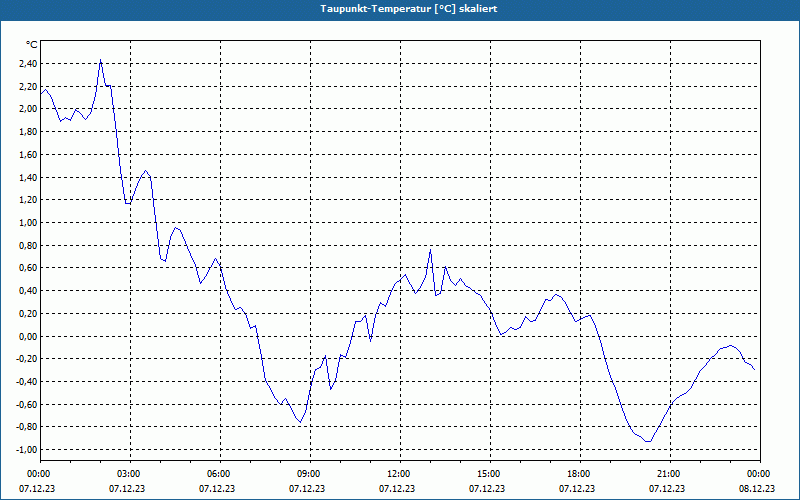Select the '07.12.23' date below '21:00'
The image size is (800, 500).
point(667,488)
